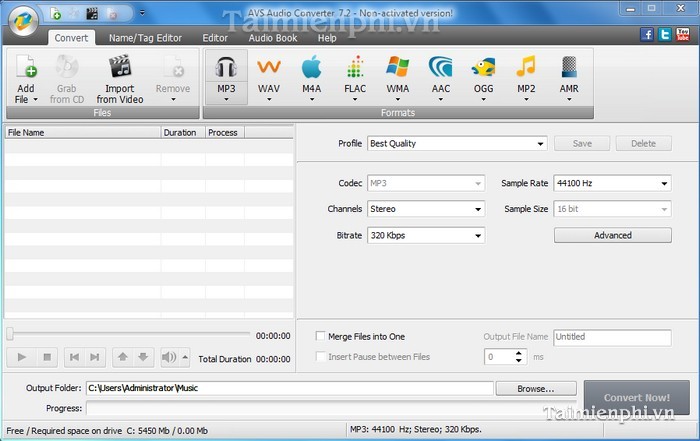700x441 pixels.
Task: Expand the MP3 format options arrow
Action: click(226, 100)
